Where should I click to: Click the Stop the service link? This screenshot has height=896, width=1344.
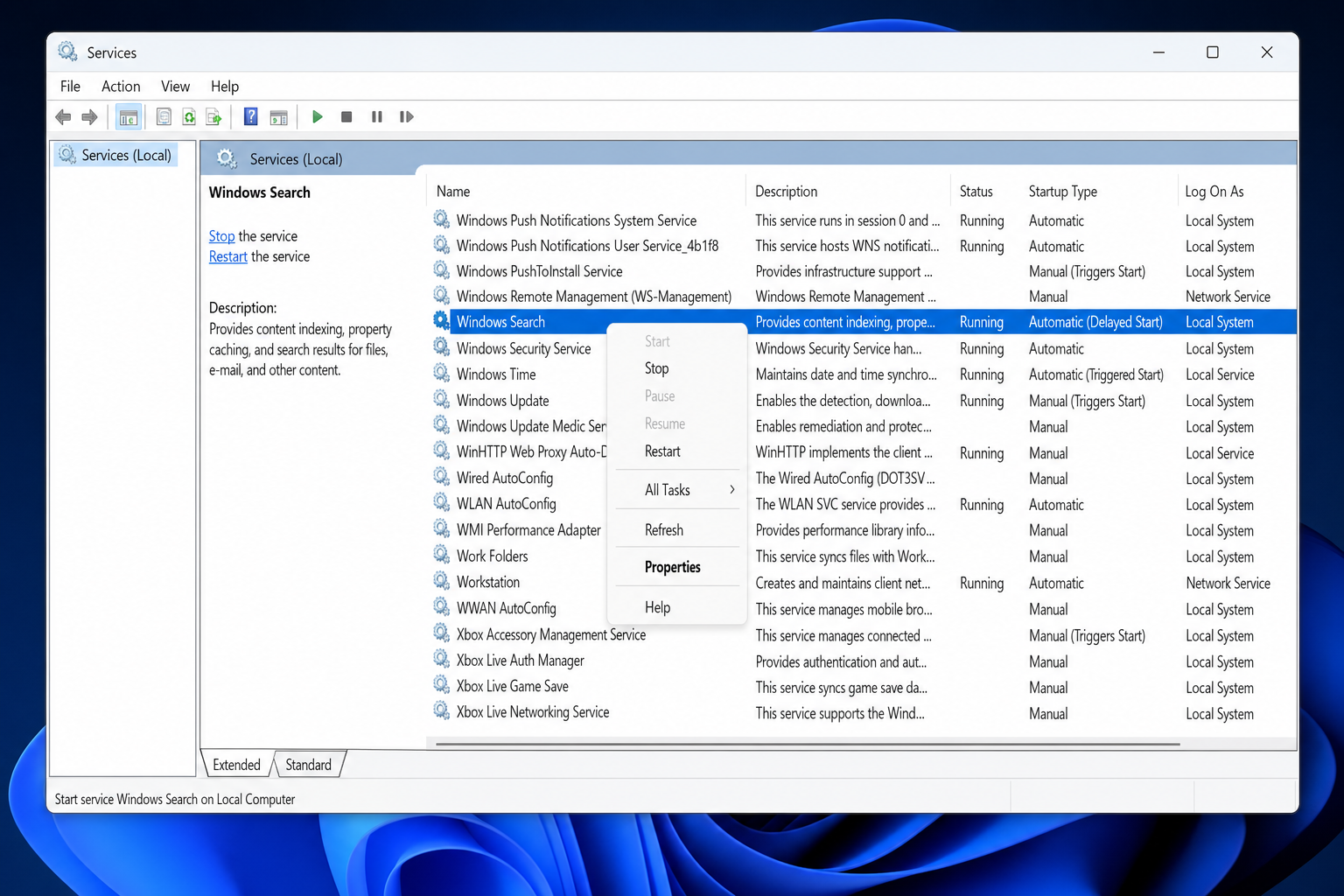(x=221, y=236)
